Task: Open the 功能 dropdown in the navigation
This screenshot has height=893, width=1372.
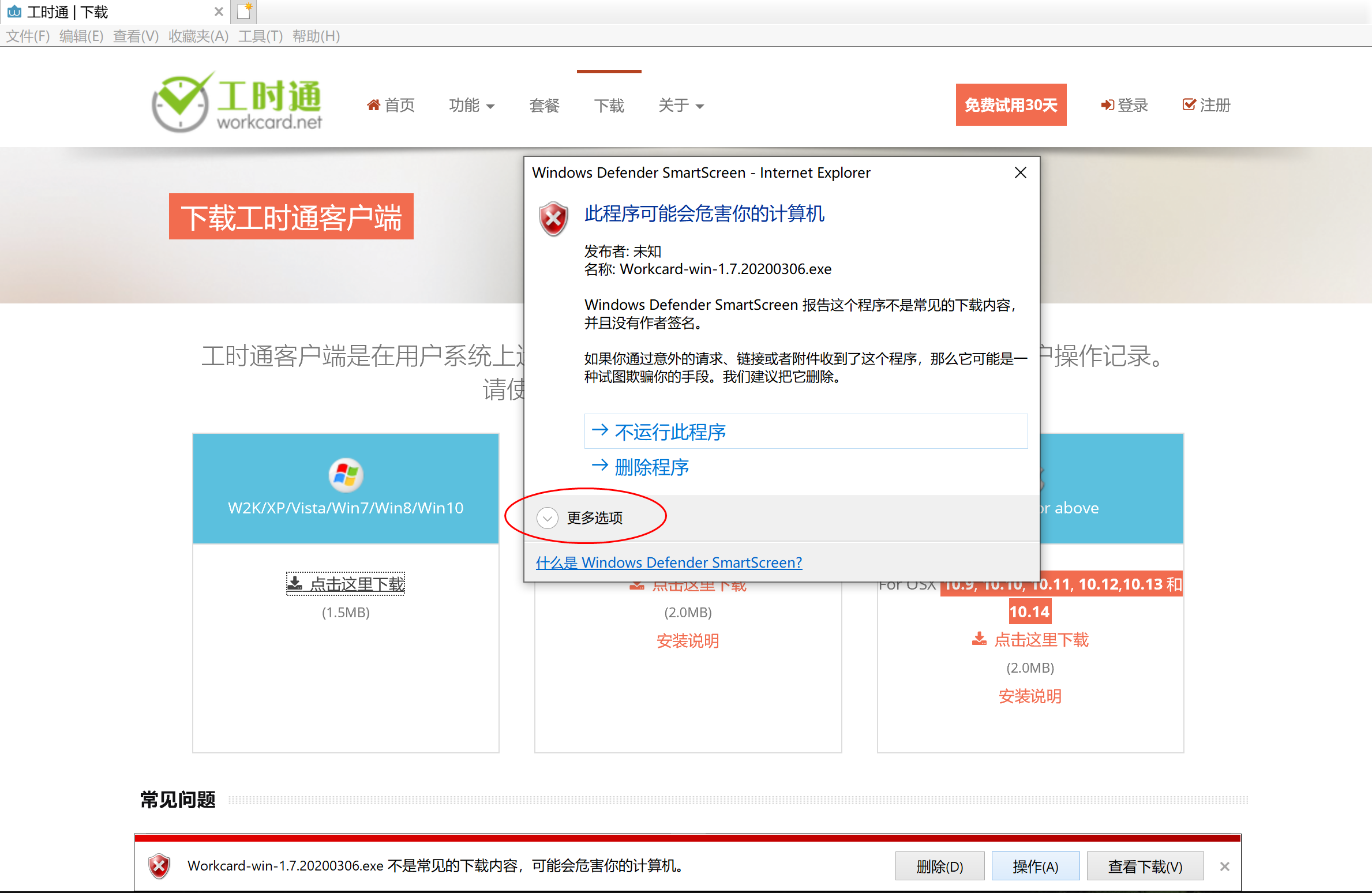Action: click(x=471, y=106)
